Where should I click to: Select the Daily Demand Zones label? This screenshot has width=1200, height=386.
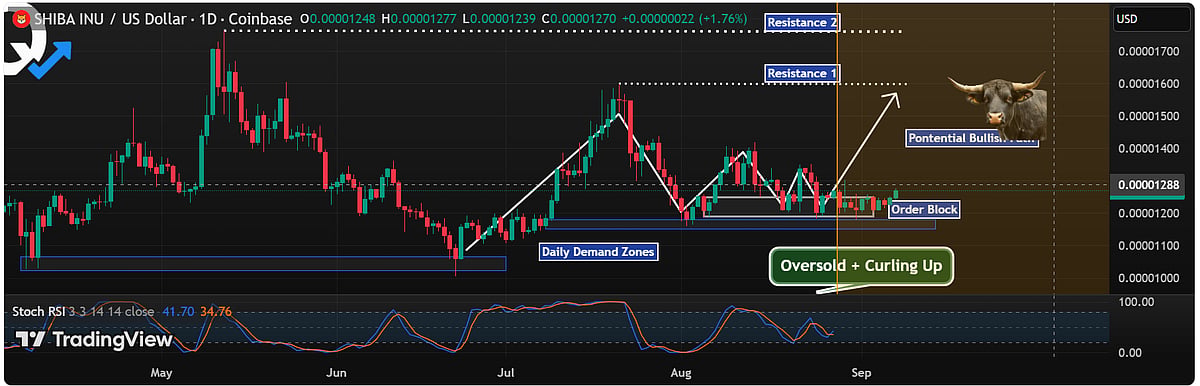coord(598,252)
